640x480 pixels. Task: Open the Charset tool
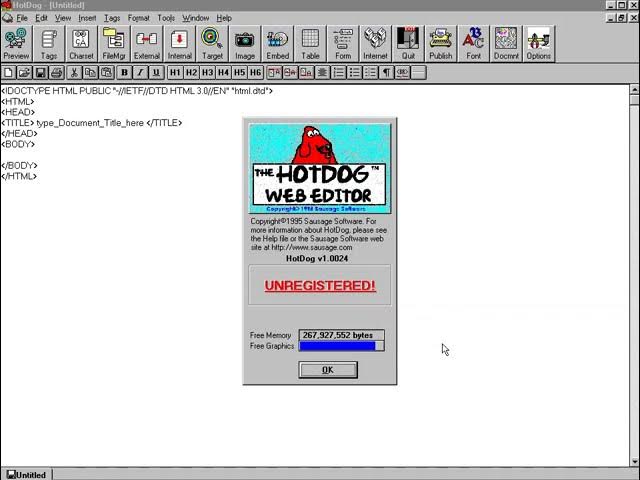tap(81, 44)
